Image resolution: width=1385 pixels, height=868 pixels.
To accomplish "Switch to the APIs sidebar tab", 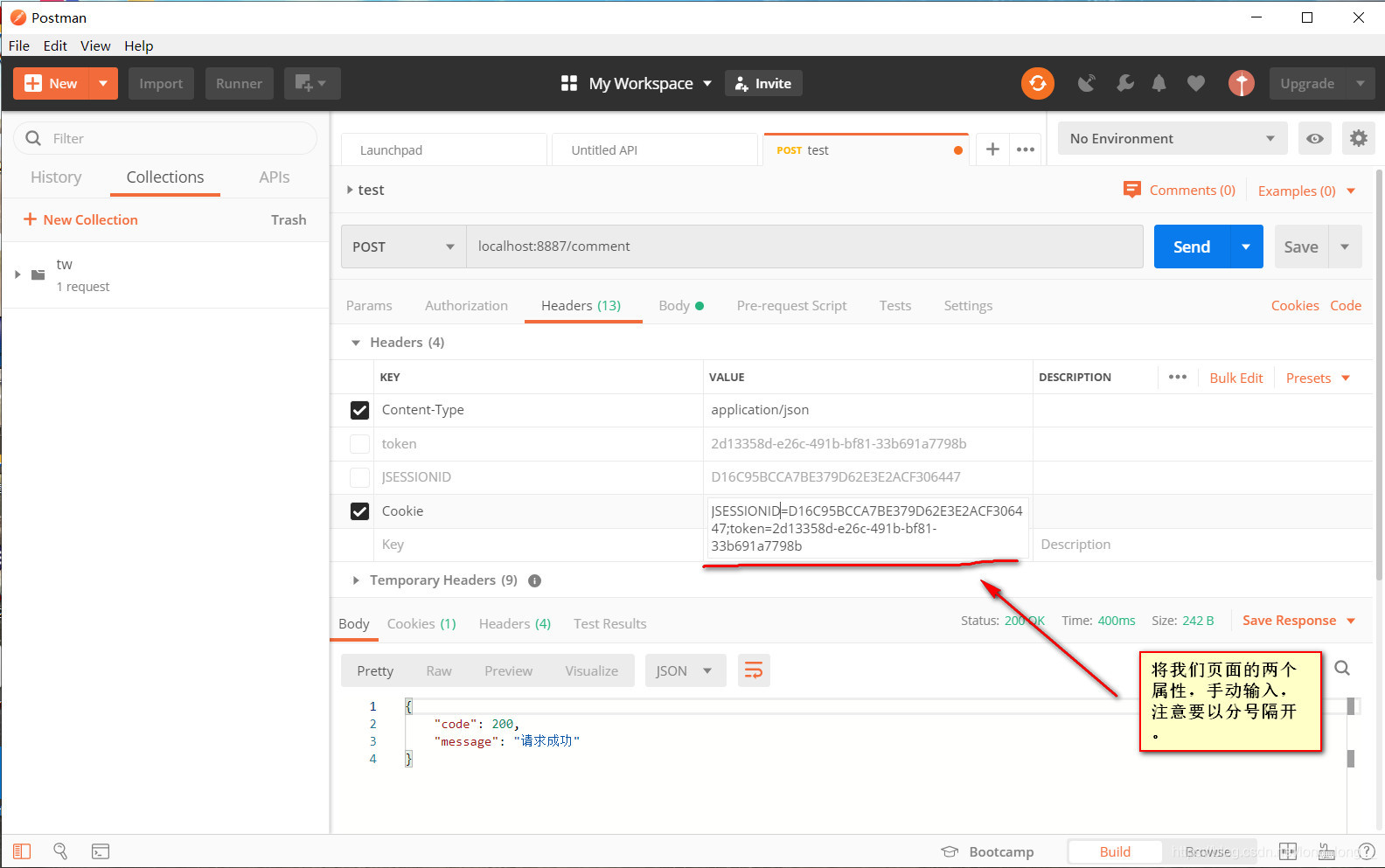I will (x=274, y=177).
